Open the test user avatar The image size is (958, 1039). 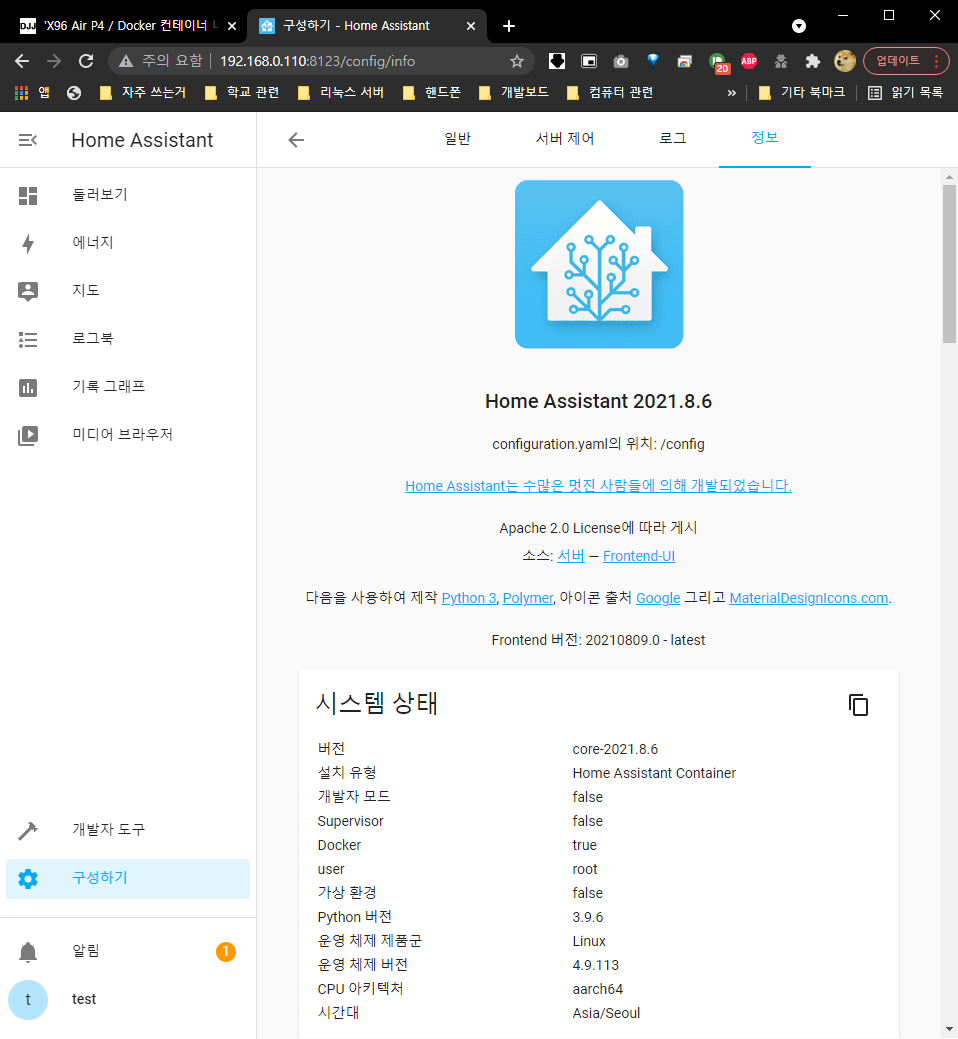pos(28,1000)
